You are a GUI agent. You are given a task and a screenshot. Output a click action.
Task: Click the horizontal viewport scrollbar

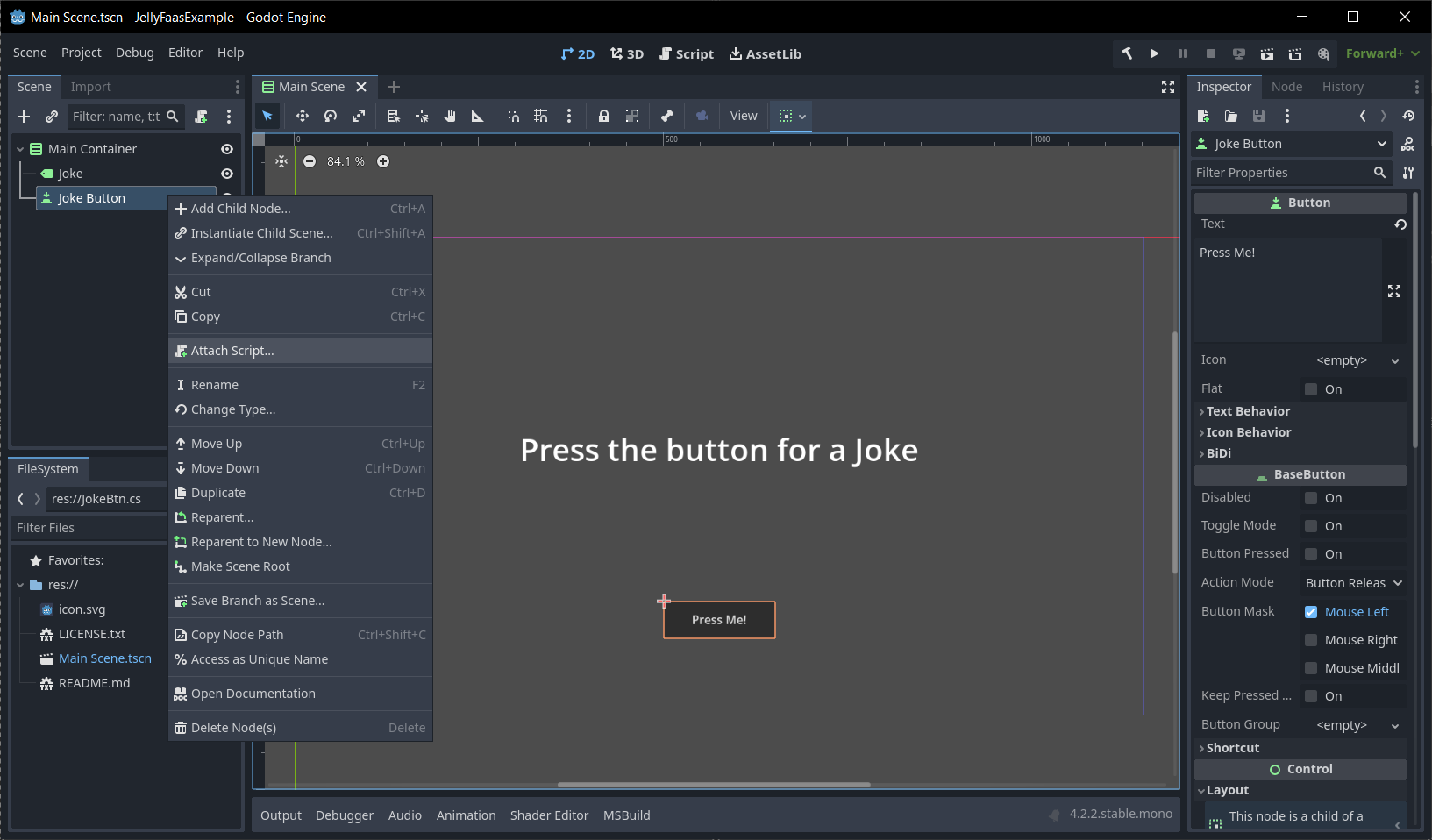coord(714,785)
